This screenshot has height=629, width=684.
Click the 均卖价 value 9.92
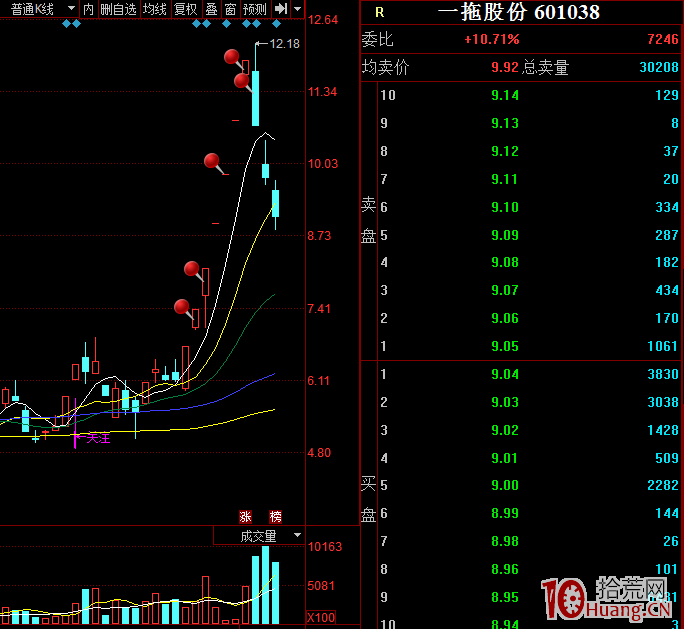[x=505, y=67]
